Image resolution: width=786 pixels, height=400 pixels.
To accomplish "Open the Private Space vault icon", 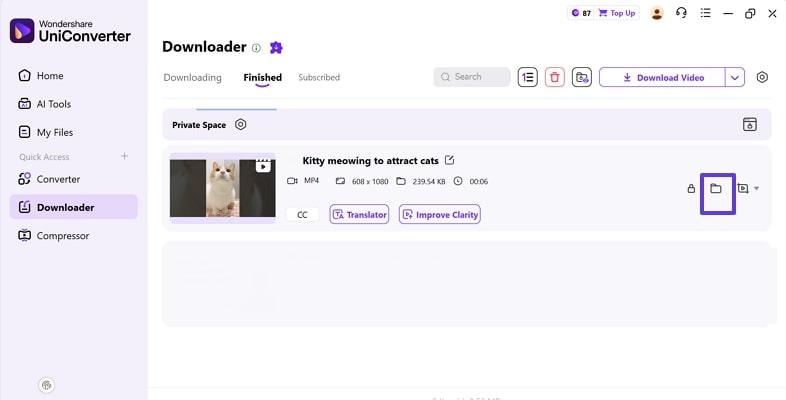I will 749,124.
